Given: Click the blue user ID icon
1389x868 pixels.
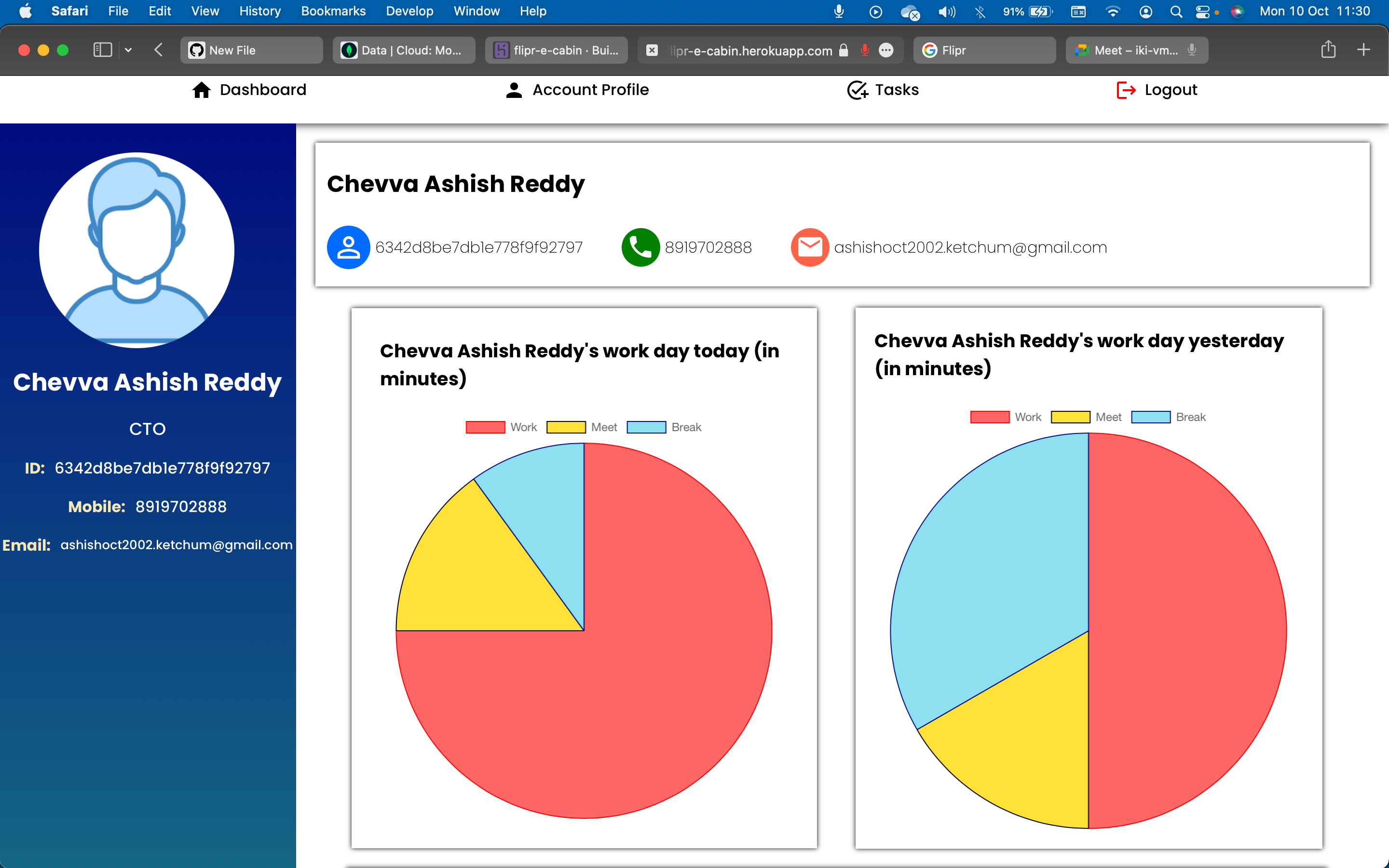Looking at the screenshot, I should [348, 247].
